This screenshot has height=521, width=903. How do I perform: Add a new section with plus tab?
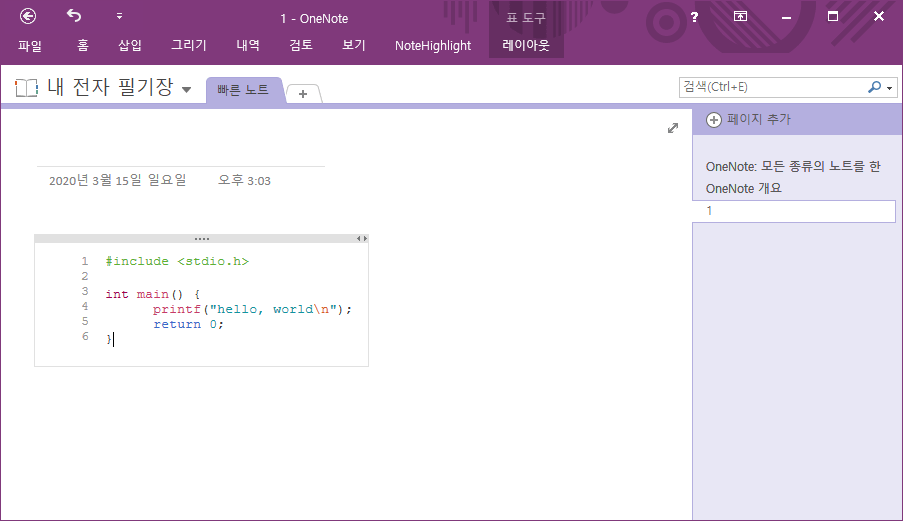coord(303,94)
